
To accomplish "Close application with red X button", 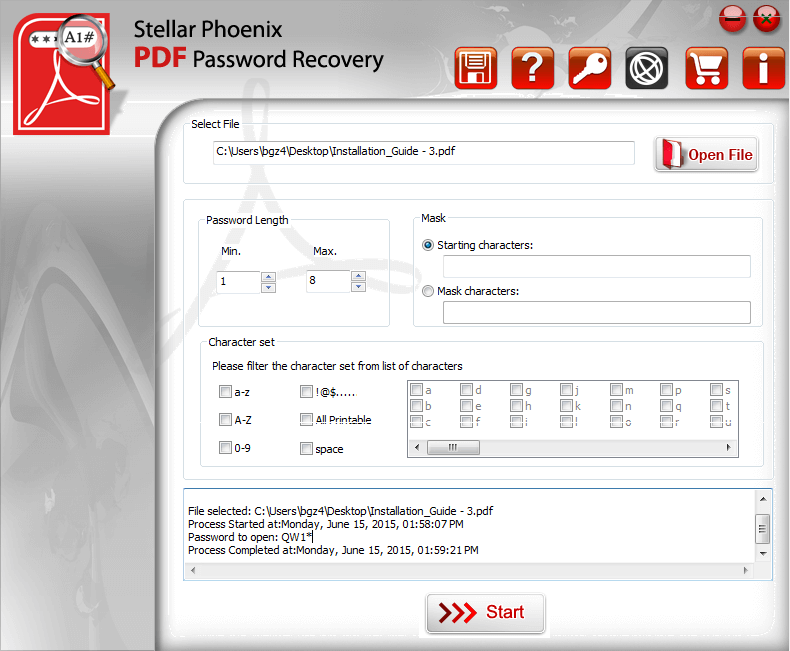I will [766, 19].
